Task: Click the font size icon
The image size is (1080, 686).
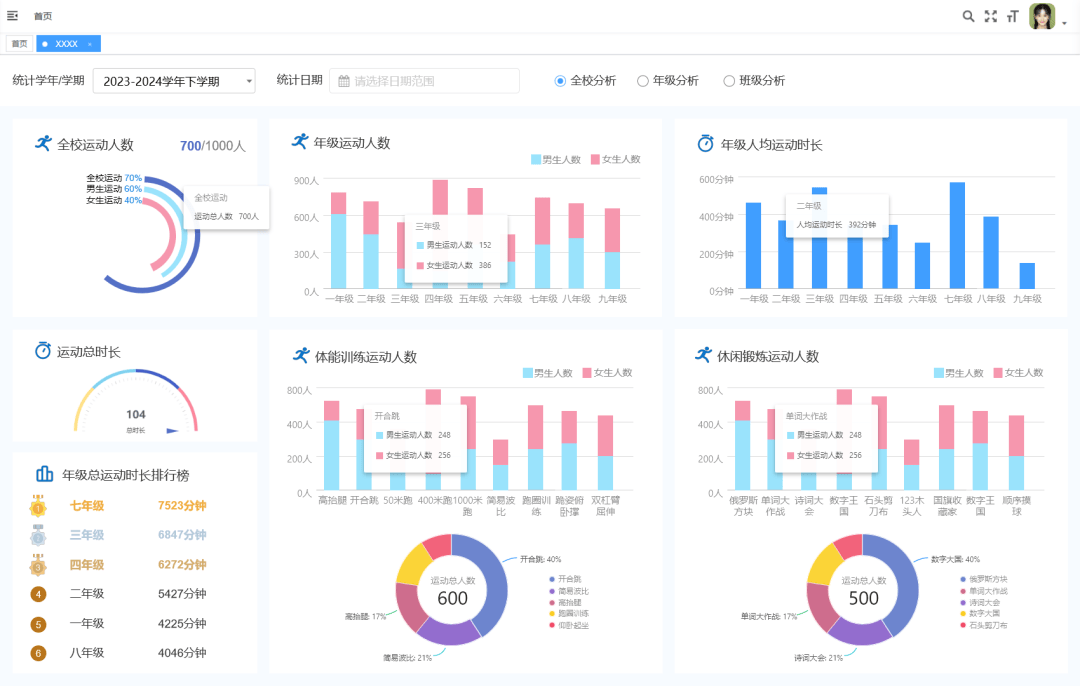Action: pos(1013,16)
